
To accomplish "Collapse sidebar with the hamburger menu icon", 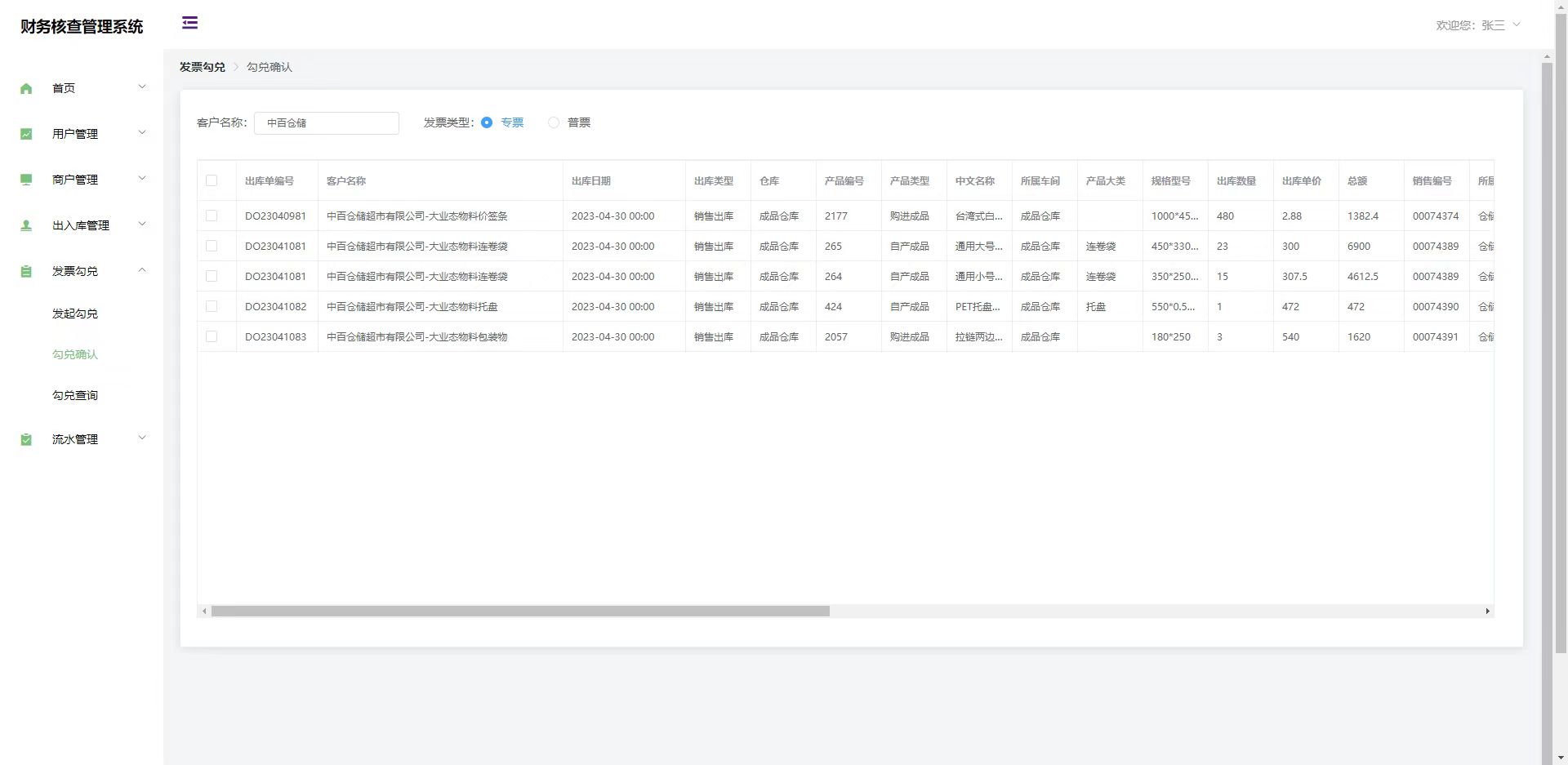I will 189,23.
